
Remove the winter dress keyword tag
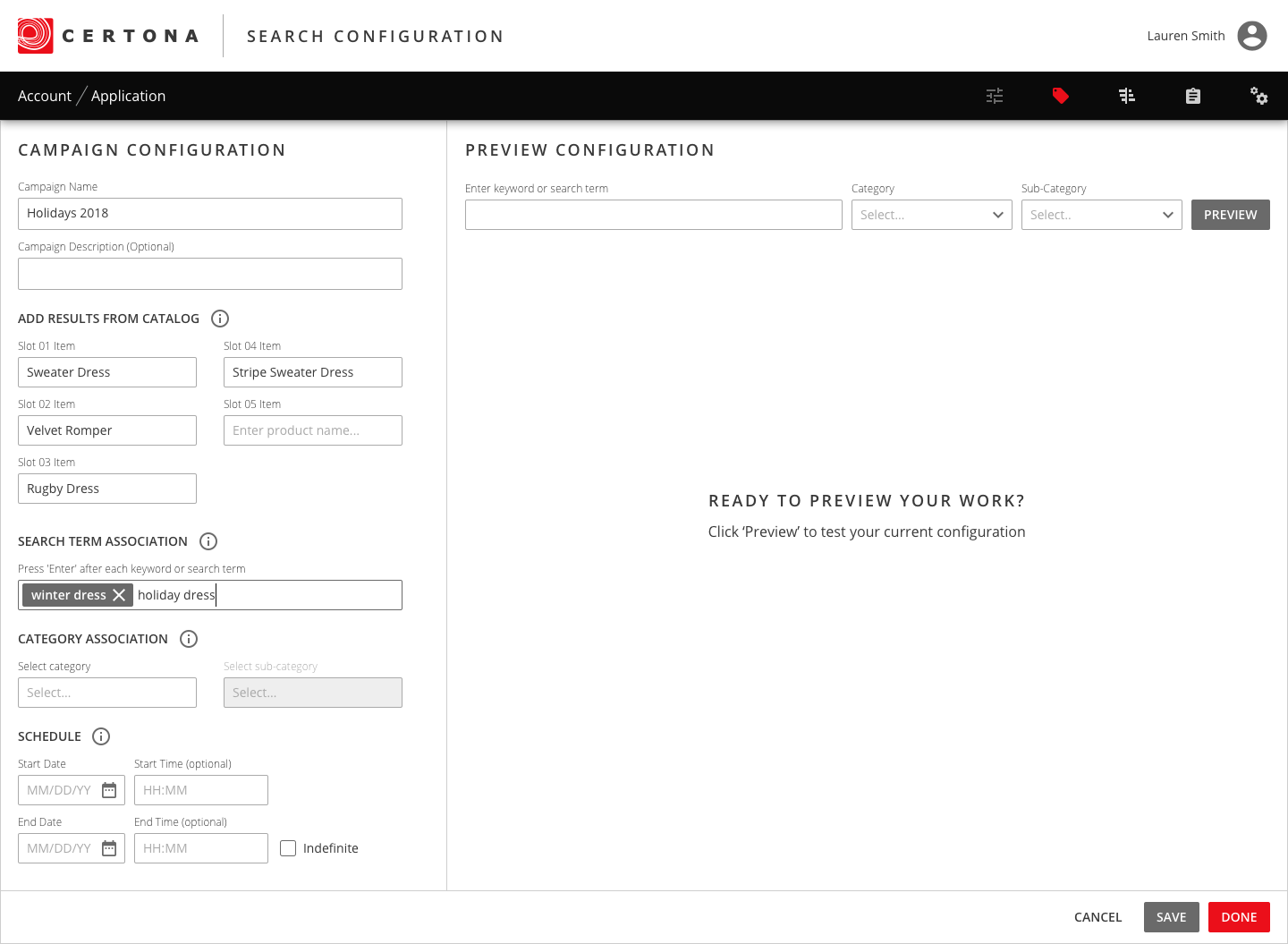pyautogui.click(x=119, y=595)
